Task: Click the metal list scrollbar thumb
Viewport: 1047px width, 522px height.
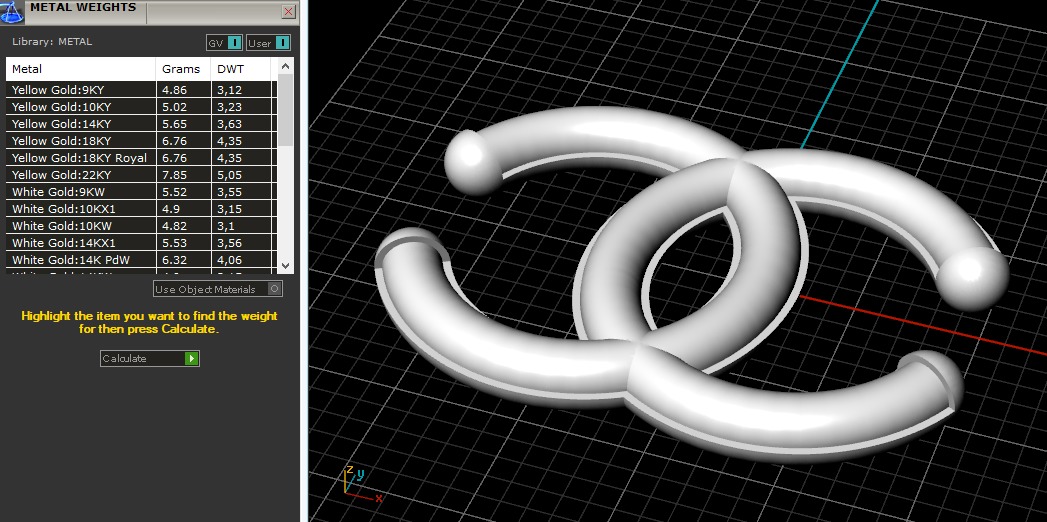Action: coord(285,110)
